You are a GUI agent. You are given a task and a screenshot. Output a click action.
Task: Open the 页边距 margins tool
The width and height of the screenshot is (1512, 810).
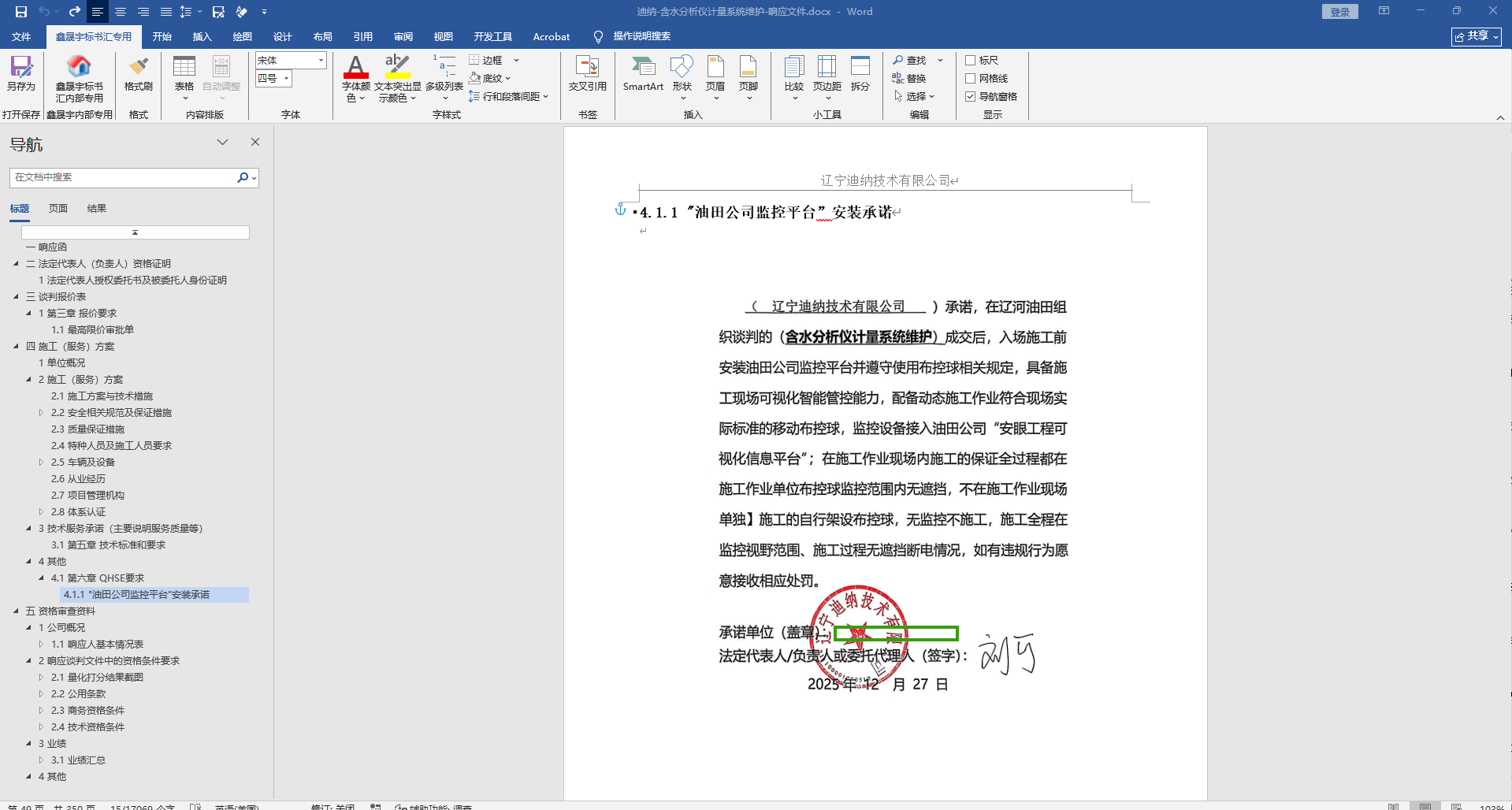click(x=827, y=77)
